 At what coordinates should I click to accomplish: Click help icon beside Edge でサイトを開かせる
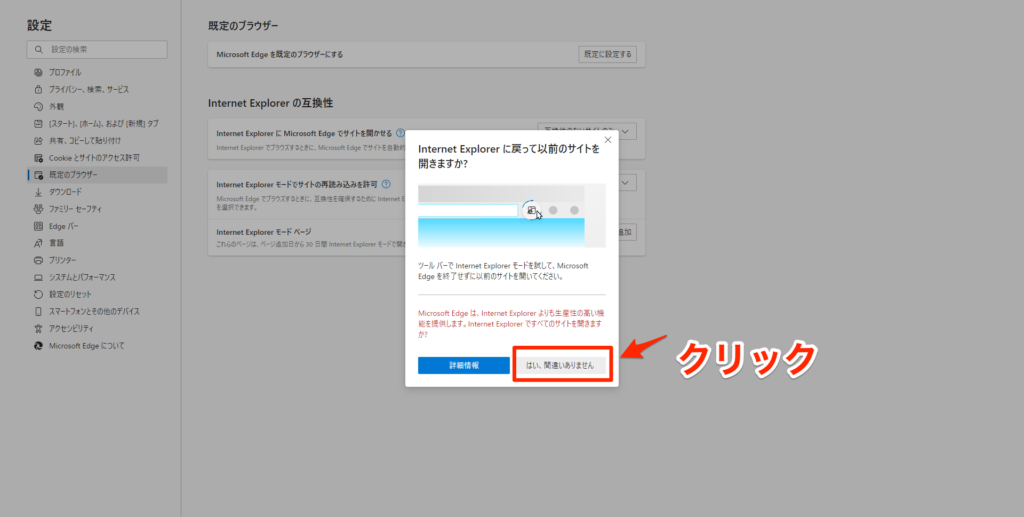[x=400, y=133]
